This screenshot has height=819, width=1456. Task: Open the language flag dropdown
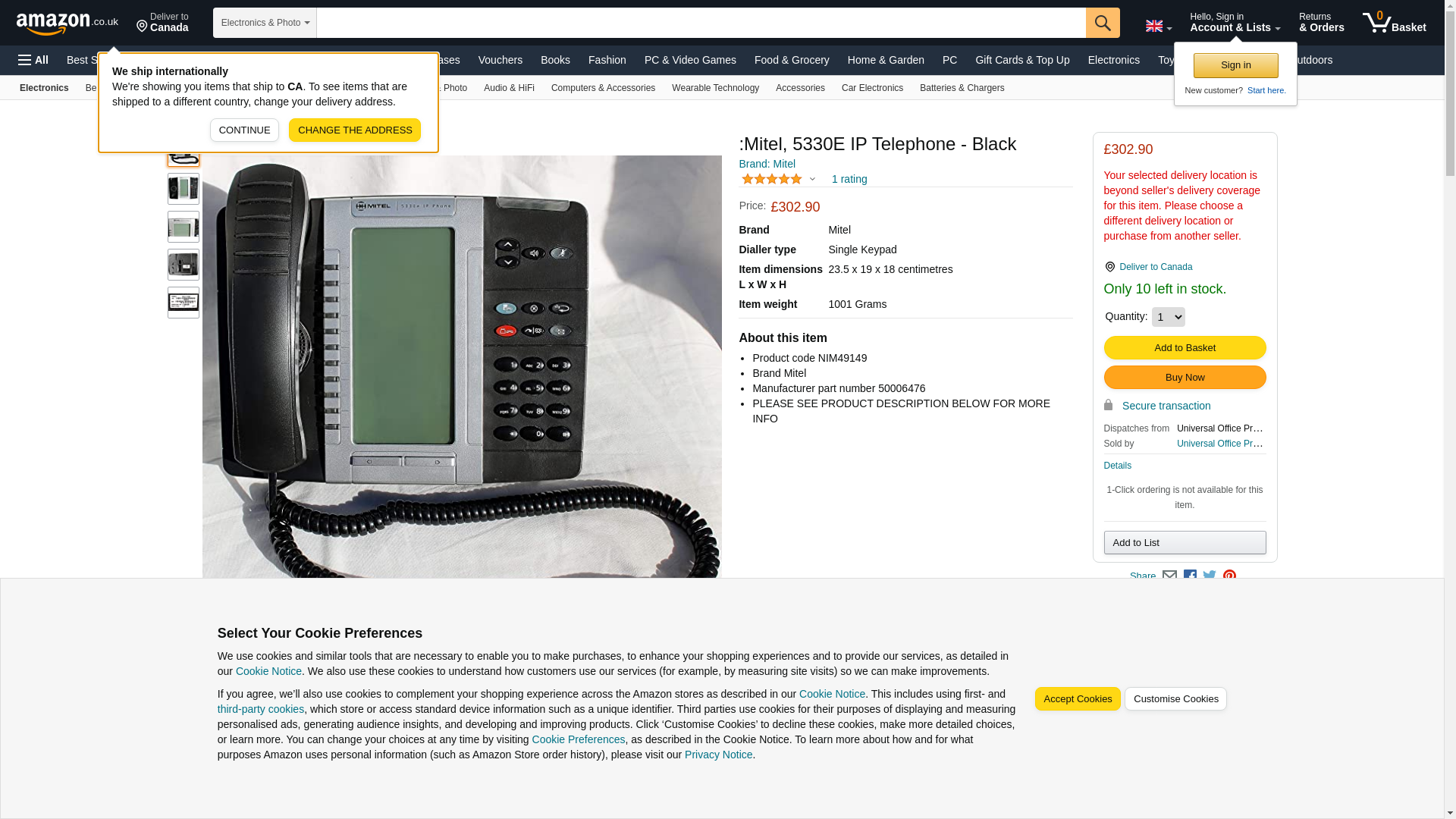(x=1158, y=26)
